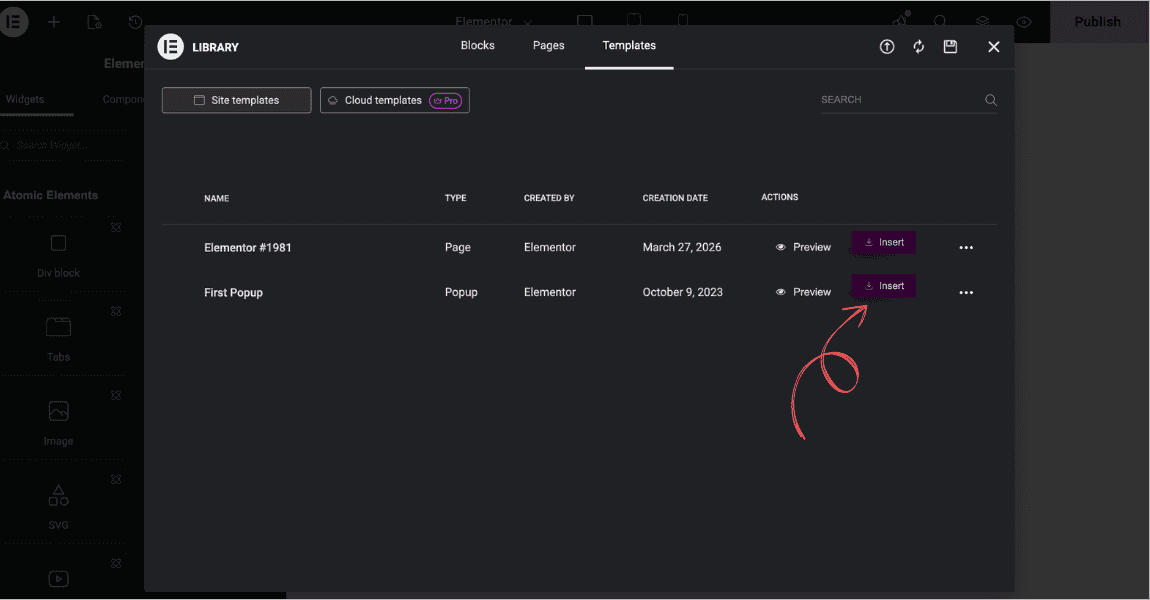Select the SVG widget
The width and height of the screenshot is (1150, 600).
coord(58,507)
